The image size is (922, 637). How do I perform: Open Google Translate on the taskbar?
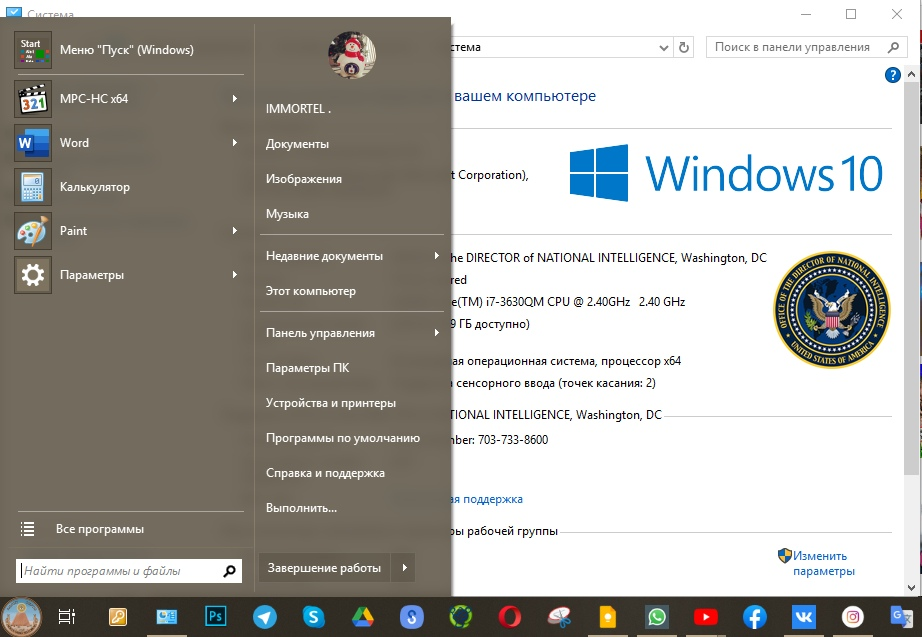[901, 617]
